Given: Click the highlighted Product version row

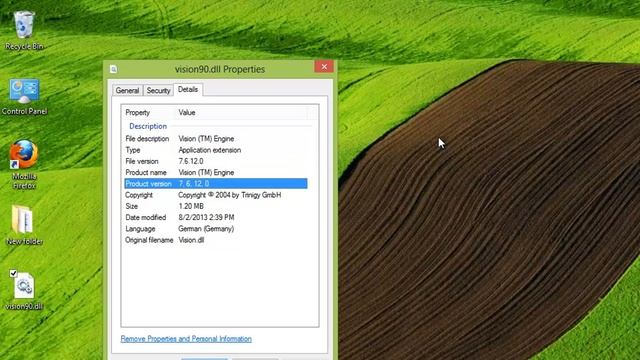Looking at the screenshot, I should point(216,184).
